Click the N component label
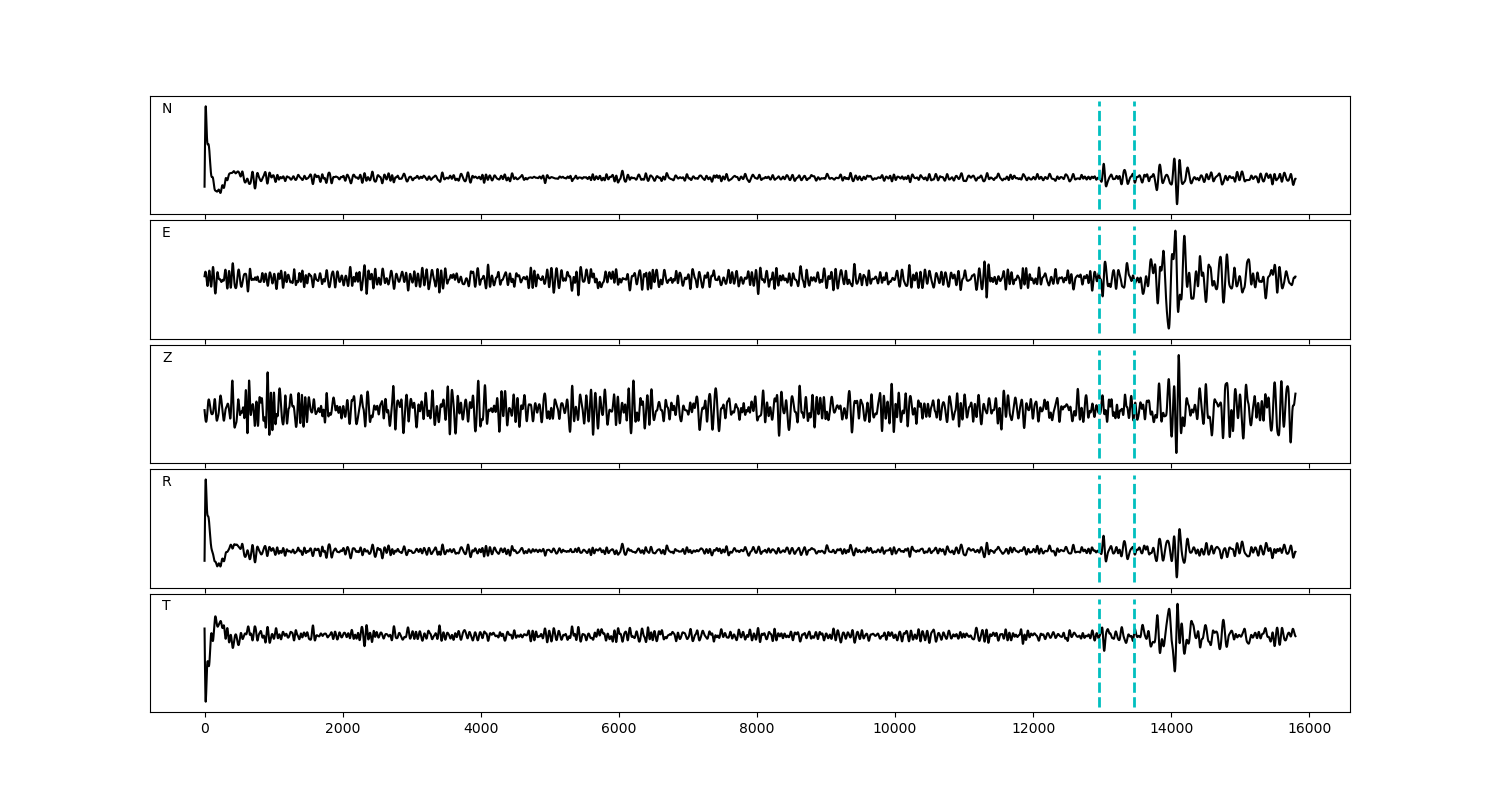This screenshot has width=1500, height=800. (x=167, y=109)
